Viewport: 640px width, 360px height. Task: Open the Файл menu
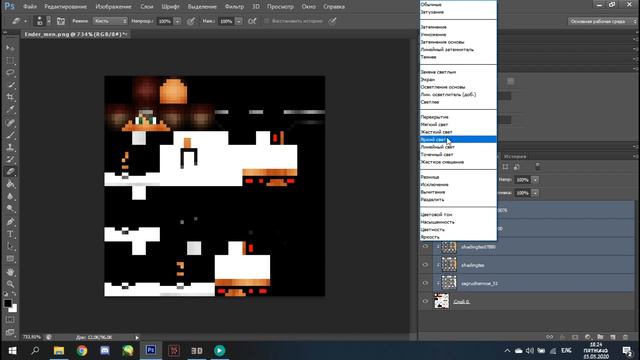pyautogui.click(x=30, y=7)
